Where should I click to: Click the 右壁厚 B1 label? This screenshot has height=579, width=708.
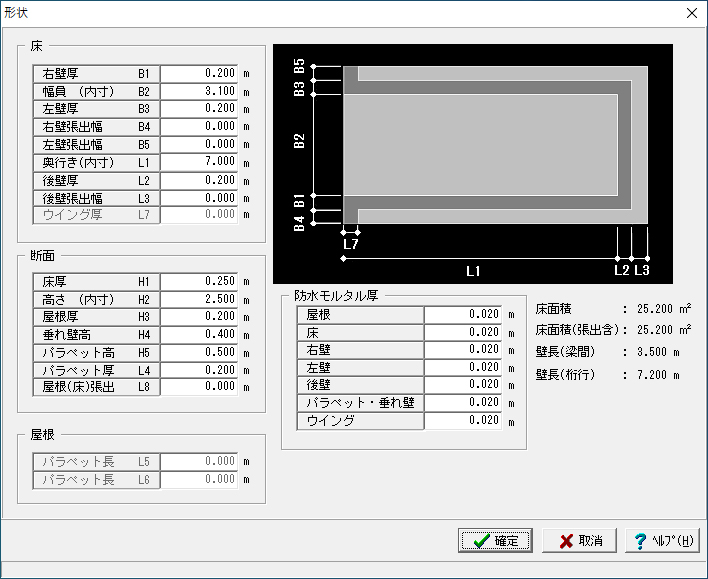pyautogui.click(x=96, y=73)
